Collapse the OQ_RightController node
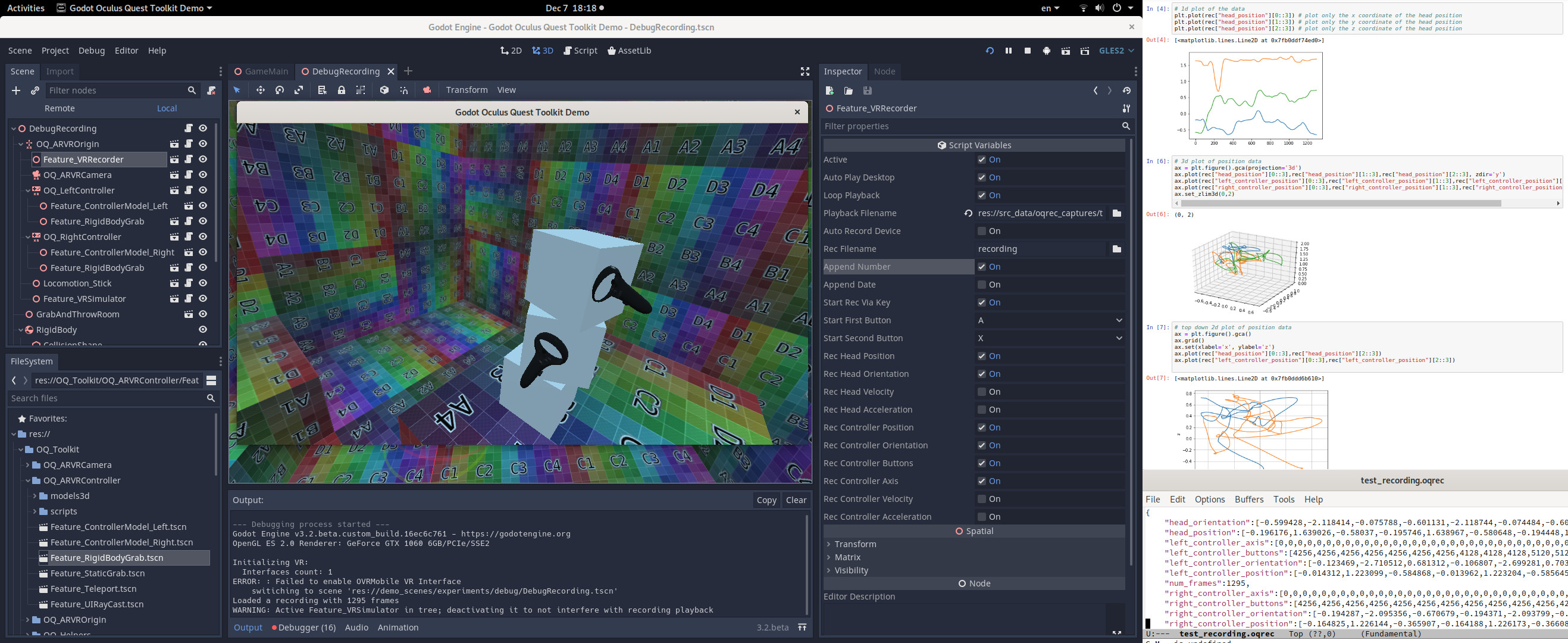Image resolution: width=1568 pixels, height=643 pixels. click(x=27, y=237)
